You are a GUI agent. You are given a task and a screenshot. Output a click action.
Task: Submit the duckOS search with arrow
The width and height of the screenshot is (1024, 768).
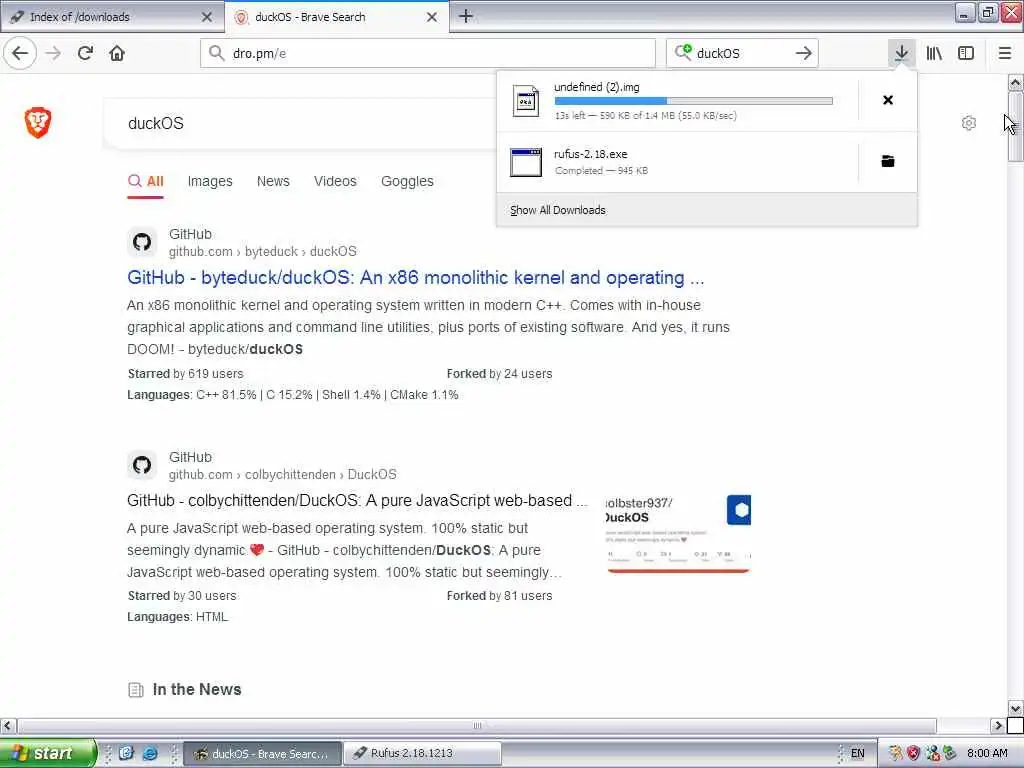click(803, 53)
